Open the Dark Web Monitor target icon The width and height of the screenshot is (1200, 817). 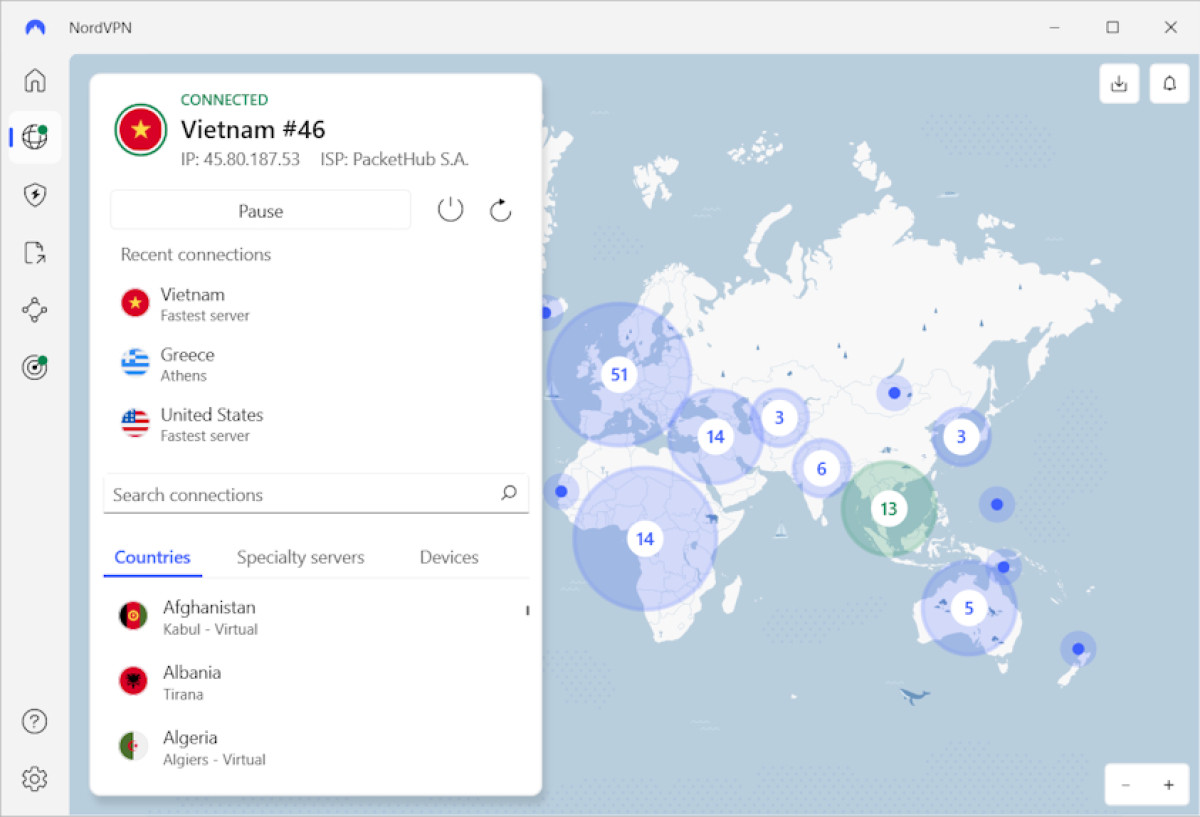pos(35,368)
